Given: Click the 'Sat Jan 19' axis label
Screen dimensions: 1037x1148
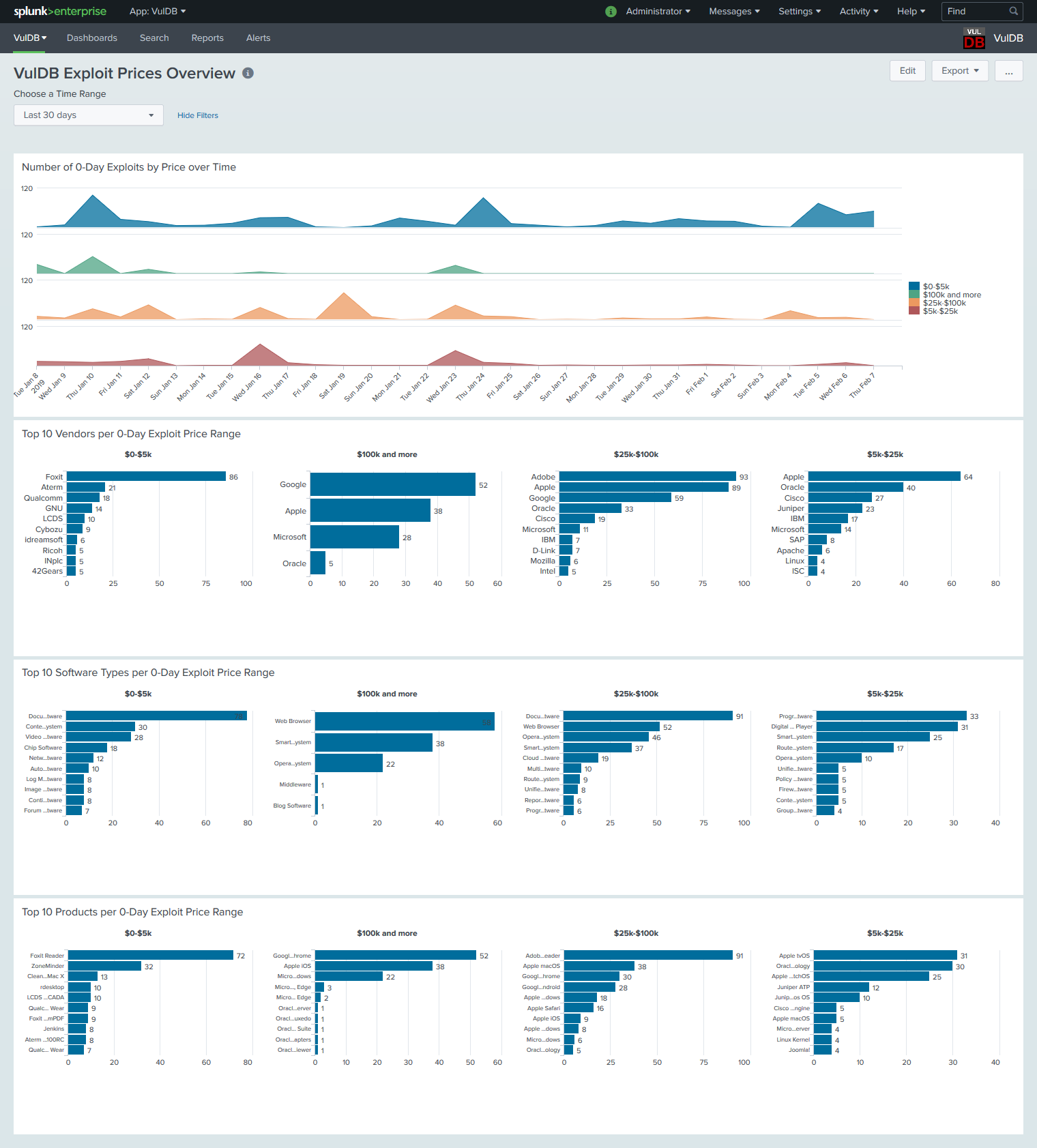Looking at the screenshot, I should 332,385.
